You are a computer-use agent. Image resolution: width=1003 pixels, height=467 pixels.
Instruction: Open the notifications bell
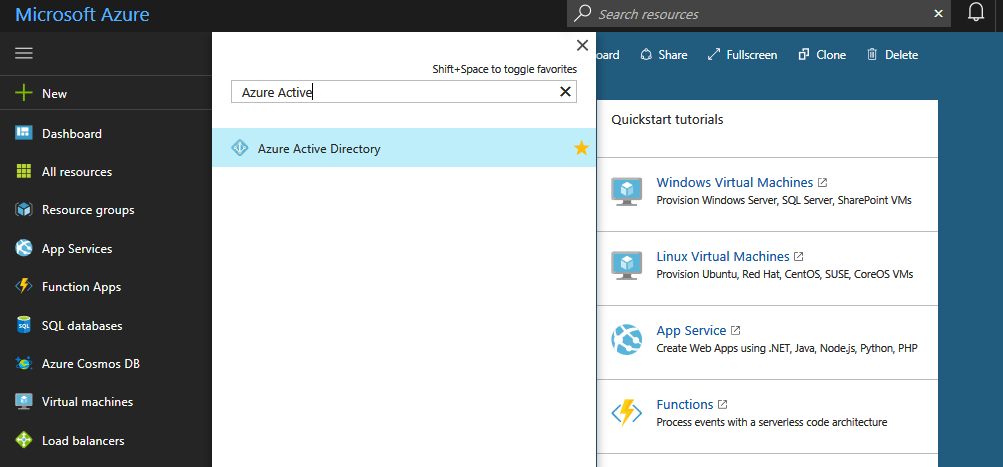pyautogui.click(x=976, y=12)
